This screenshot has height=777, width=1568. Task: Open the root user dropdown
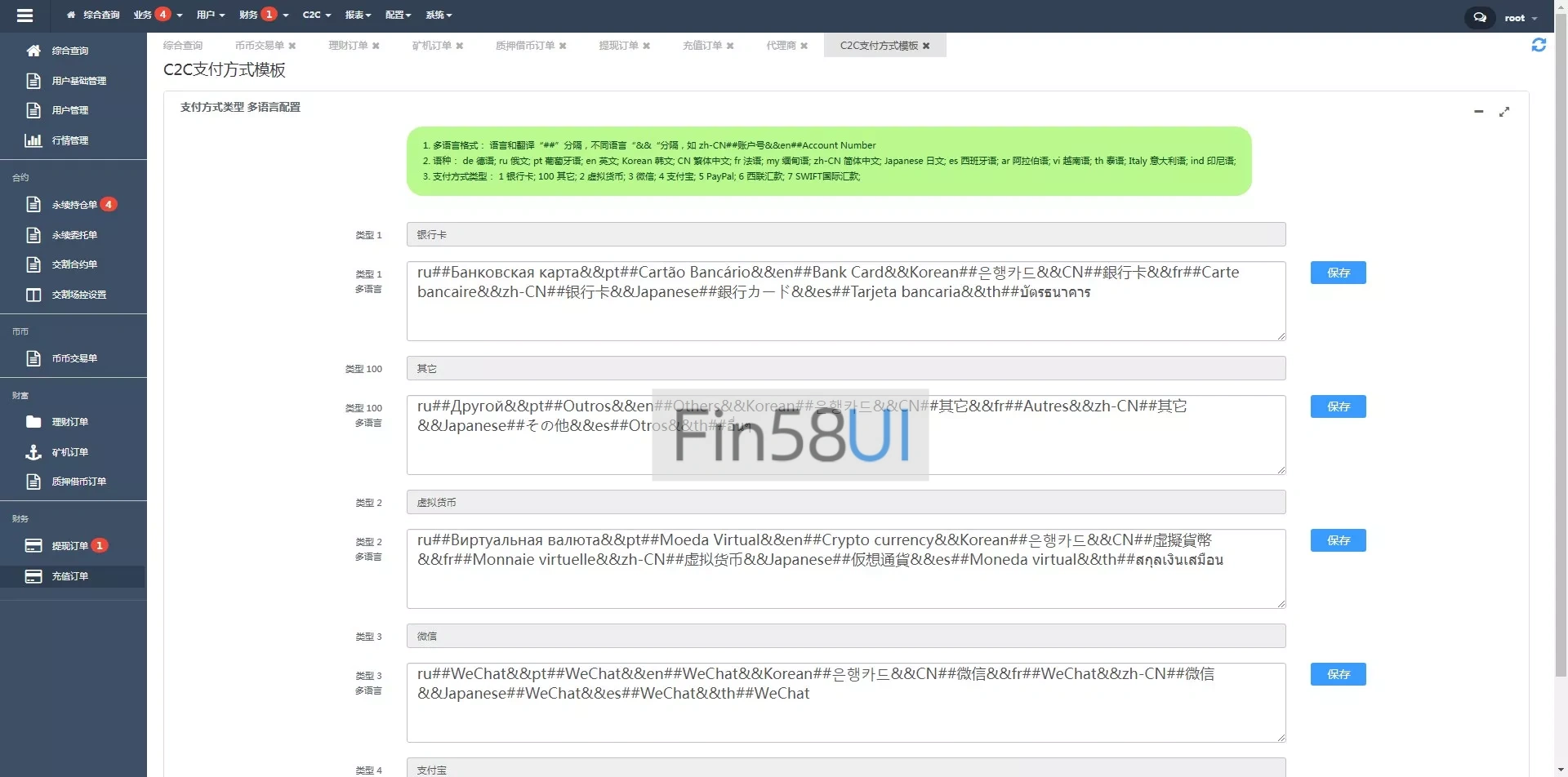coord(1520,18)
